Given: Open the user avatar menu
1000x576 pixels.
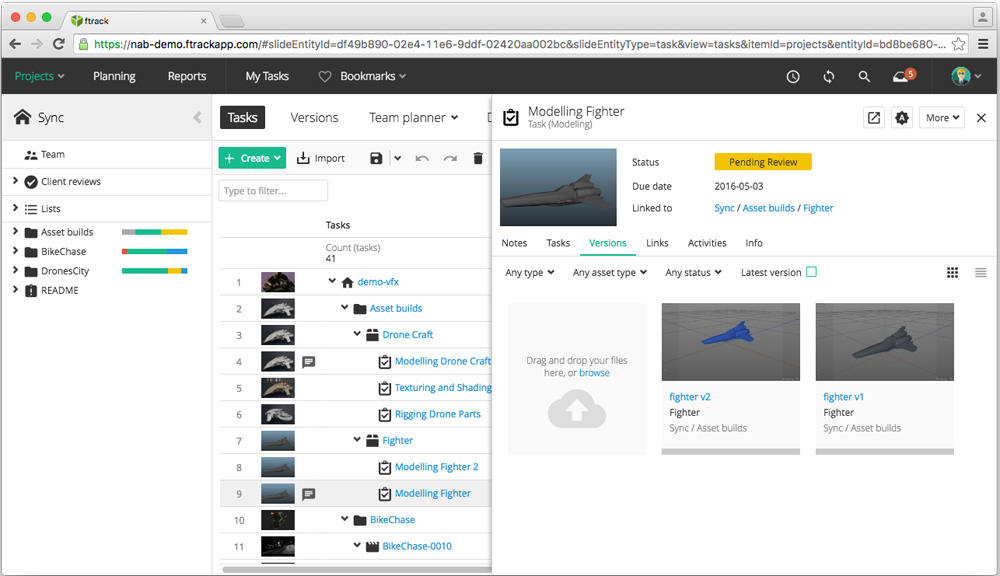Looking at the screenshot, I should click(x=966, y=77).
